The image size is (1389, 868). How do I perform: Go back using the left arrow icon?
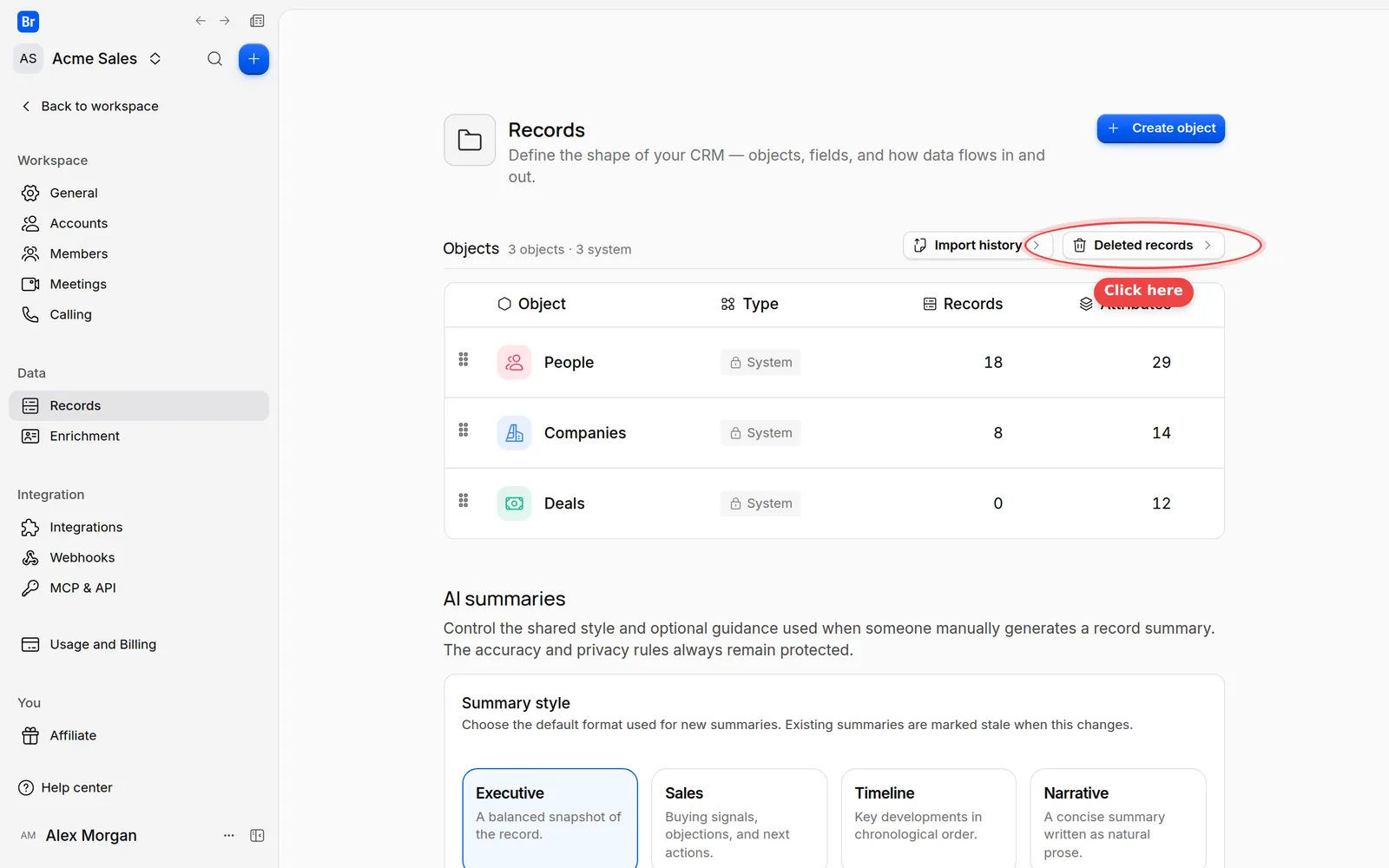click(201, 21)
